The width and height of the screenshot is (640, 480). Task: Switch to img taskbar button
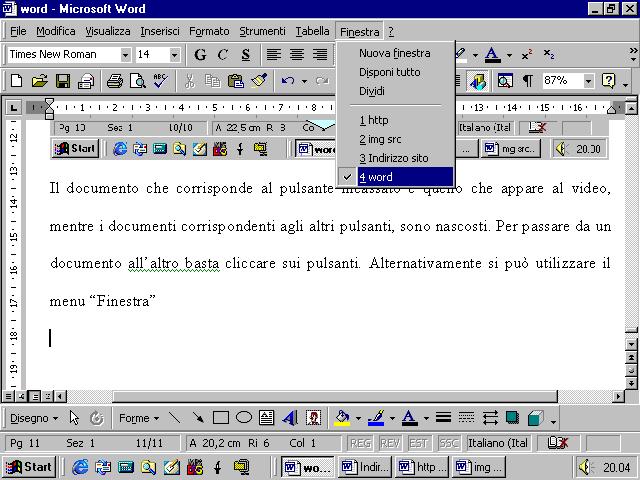tap(478, 467)
